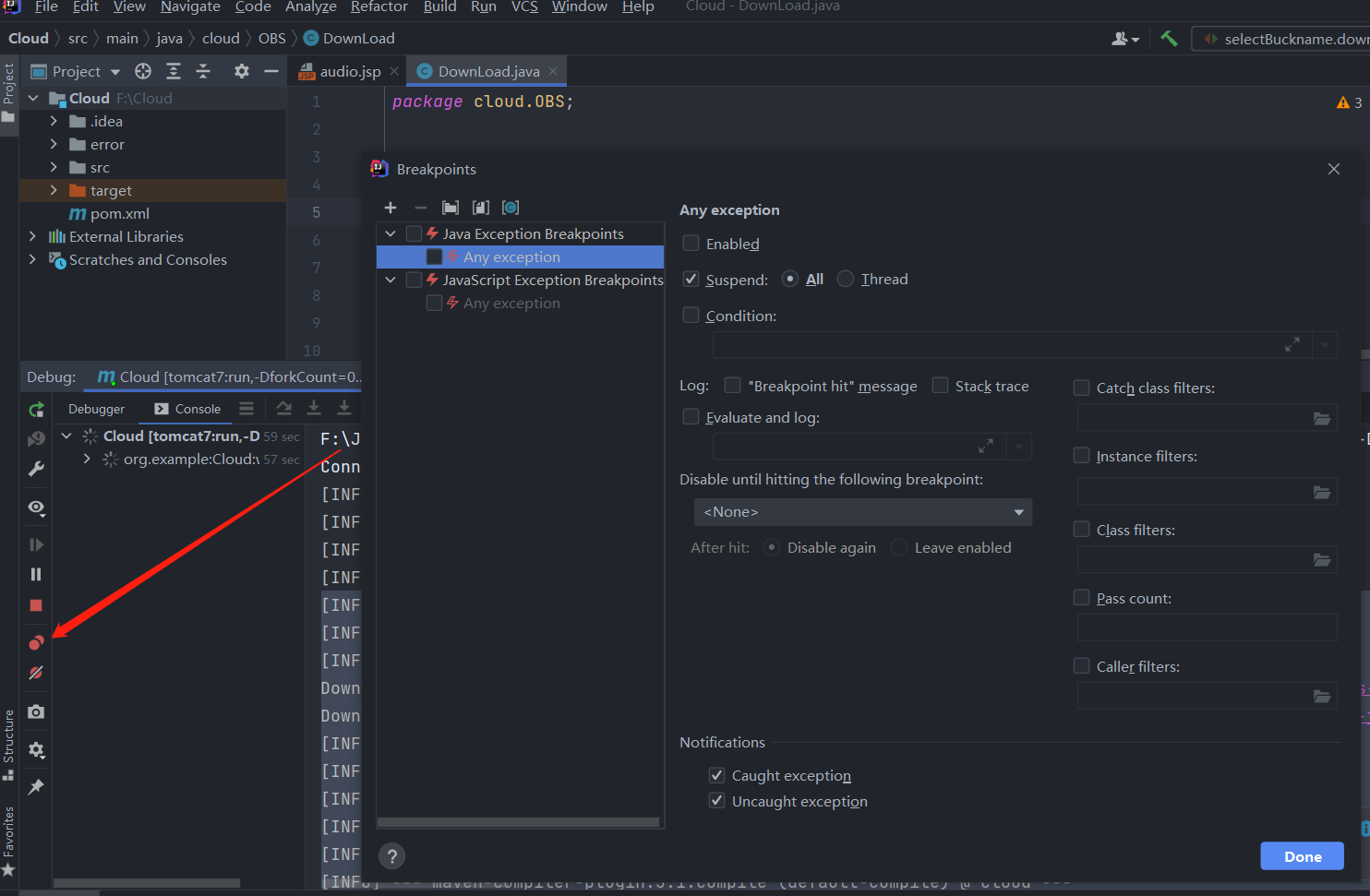Expand Scratches and Consoles node
This screenshot has height=896, width=1370.
point(32,259)
